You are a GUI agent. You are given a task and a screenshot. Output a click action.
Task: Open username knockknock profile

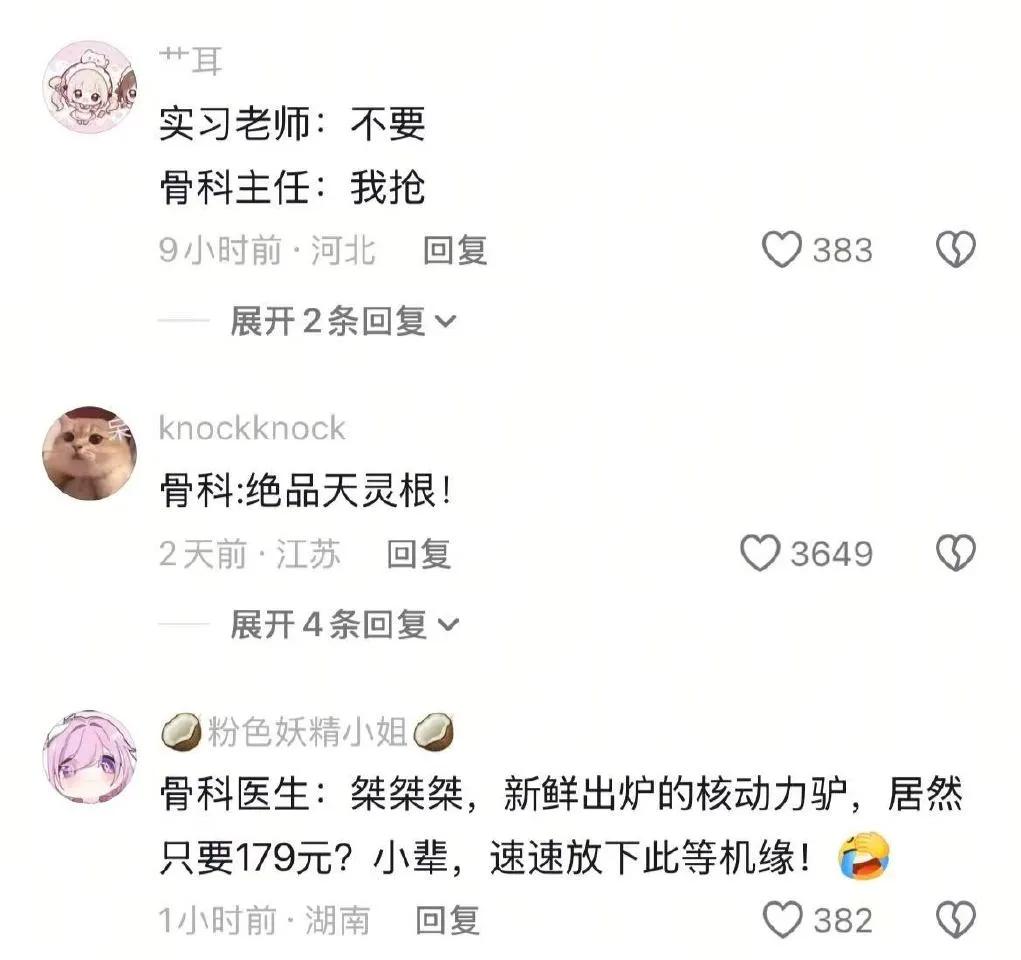click(x=251, y=429)
